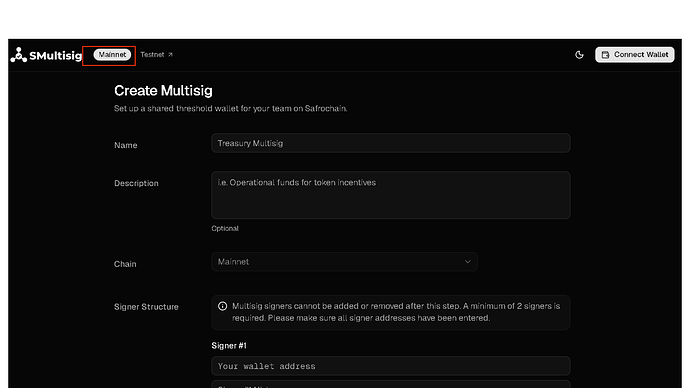Click the Signer #1 label

229,346
